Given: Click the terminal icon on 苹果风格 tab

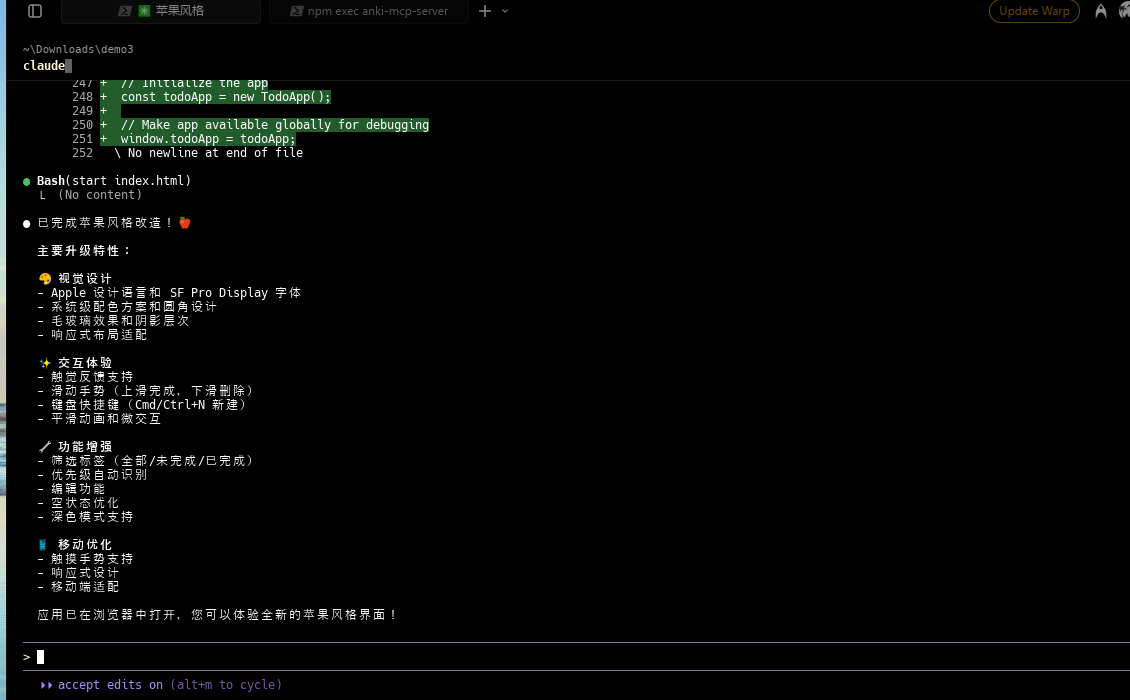Looking at the screenshot, I should (125, 11).
